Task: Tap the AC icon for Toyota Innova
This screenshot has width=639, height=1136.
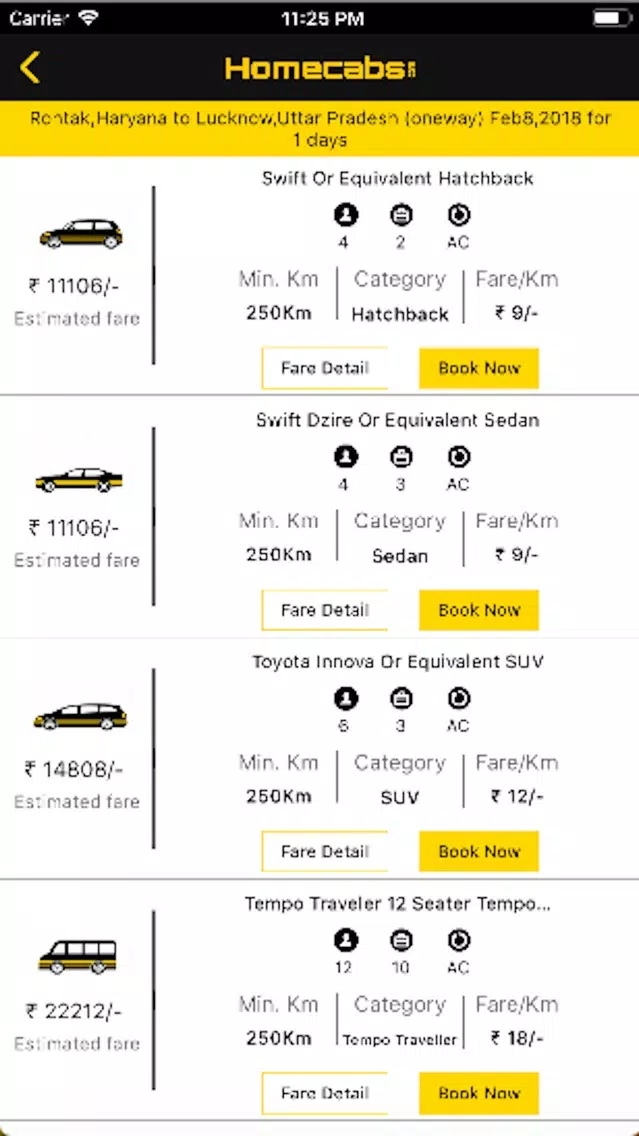Action: pos(459,698)
